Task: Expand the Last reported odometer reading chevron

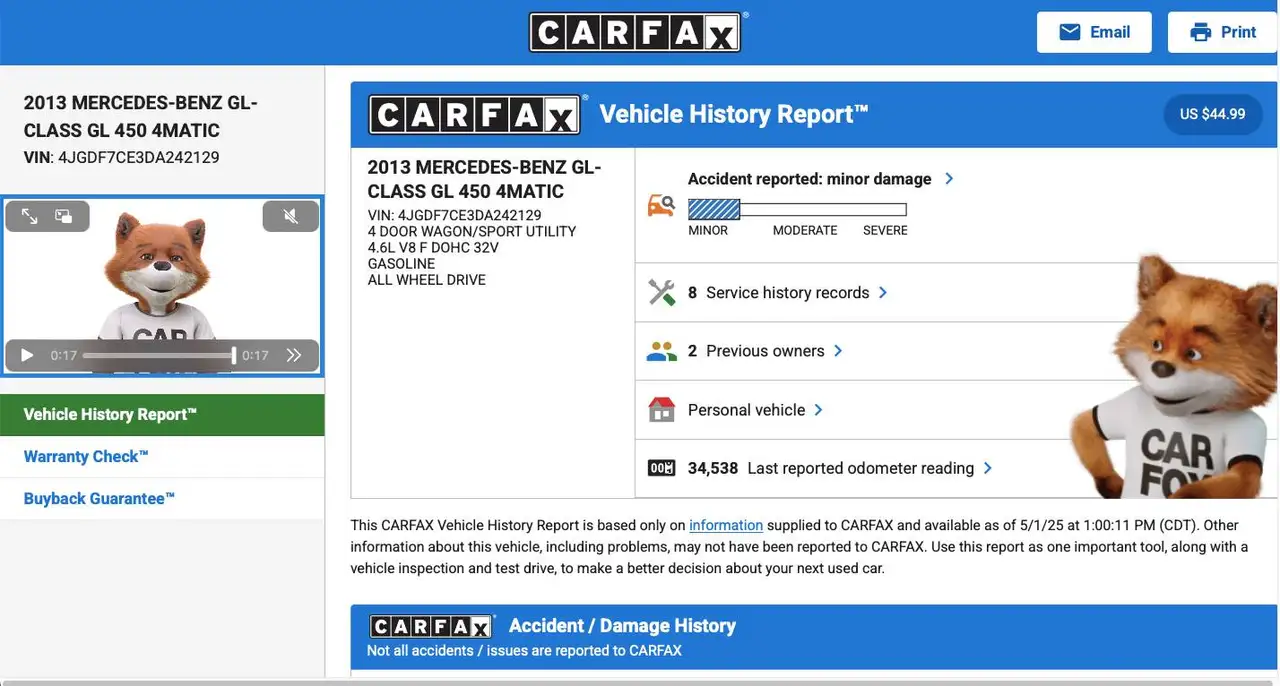Action: click(x=988, y=468)
